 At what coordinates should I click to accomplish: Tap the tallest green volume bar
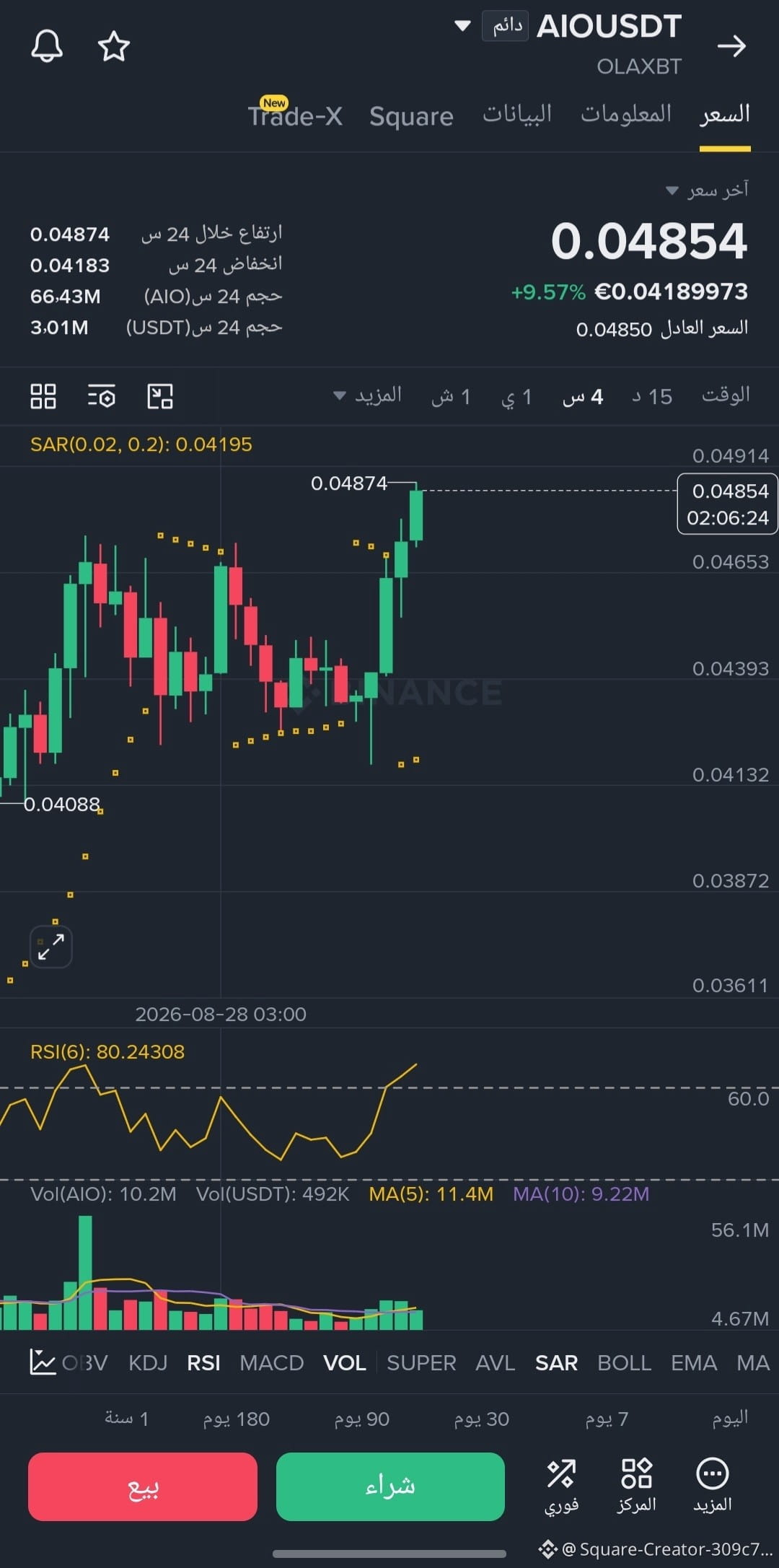[85, 1272]
